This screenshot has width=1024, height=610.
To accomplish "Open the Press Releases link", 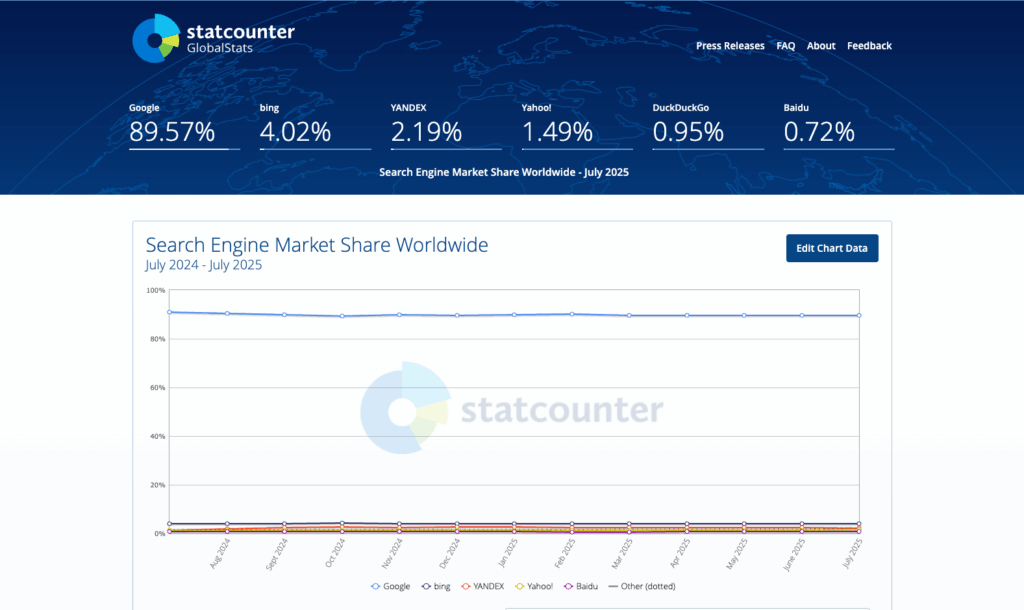I will click(729, 46).
